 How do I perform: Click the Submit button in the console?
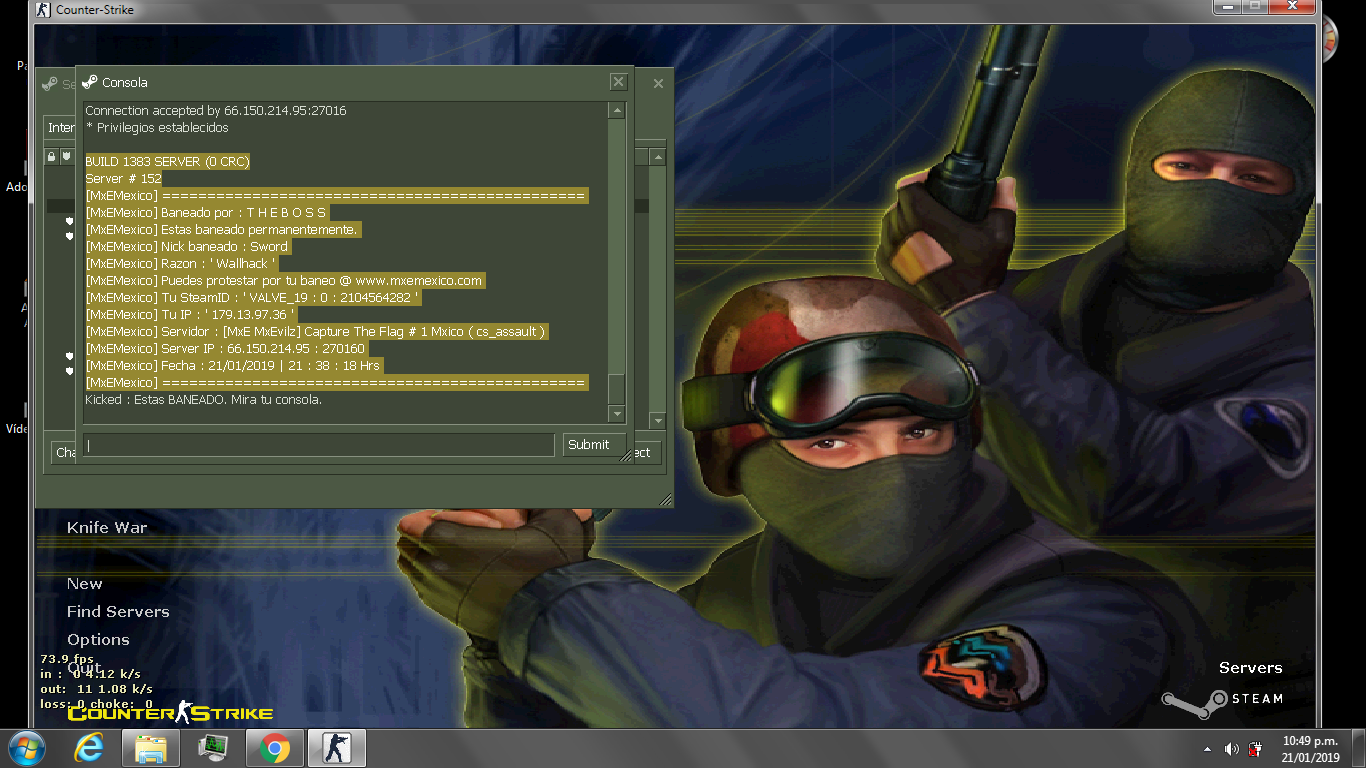pyautogui.click(x=594, y=445)
